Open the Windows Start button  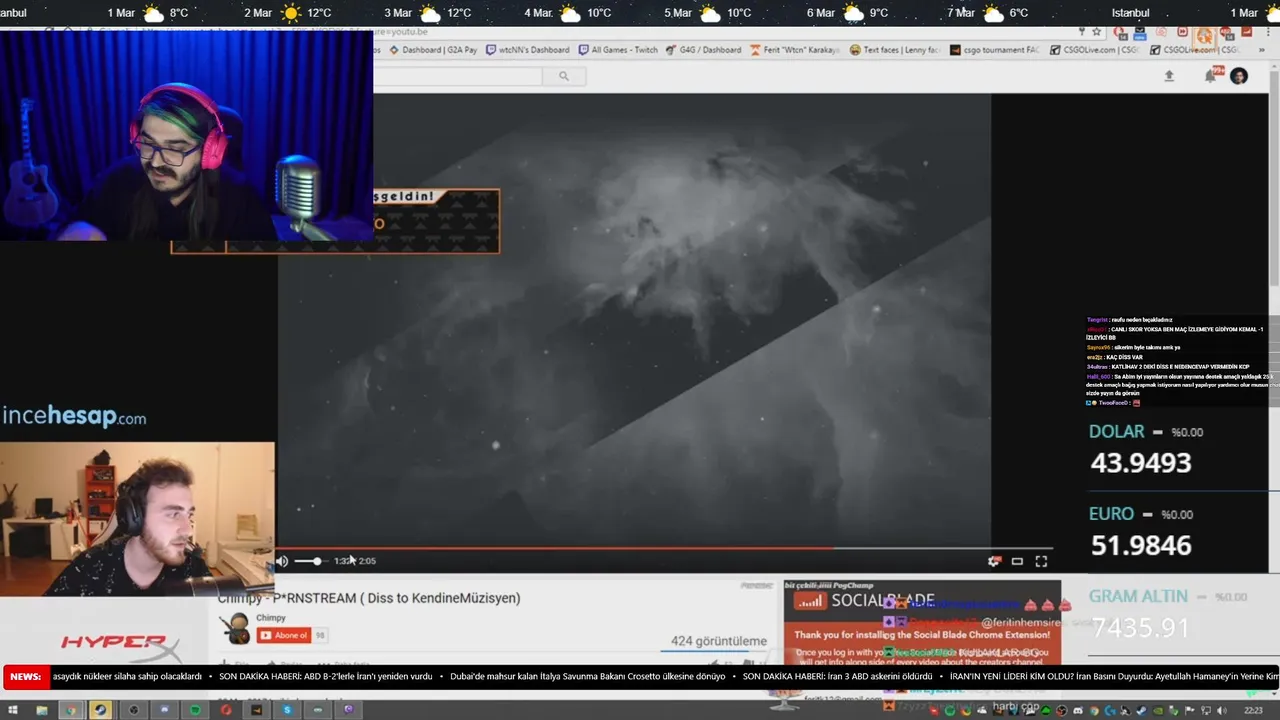point(14,710)
